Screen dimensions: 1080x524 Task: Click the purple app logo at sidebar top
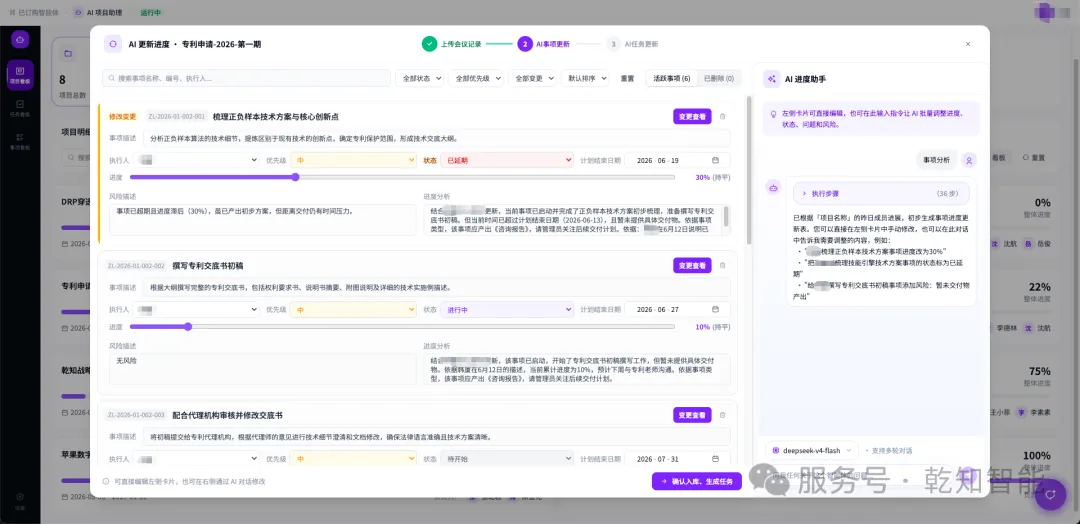click(20, 39)
